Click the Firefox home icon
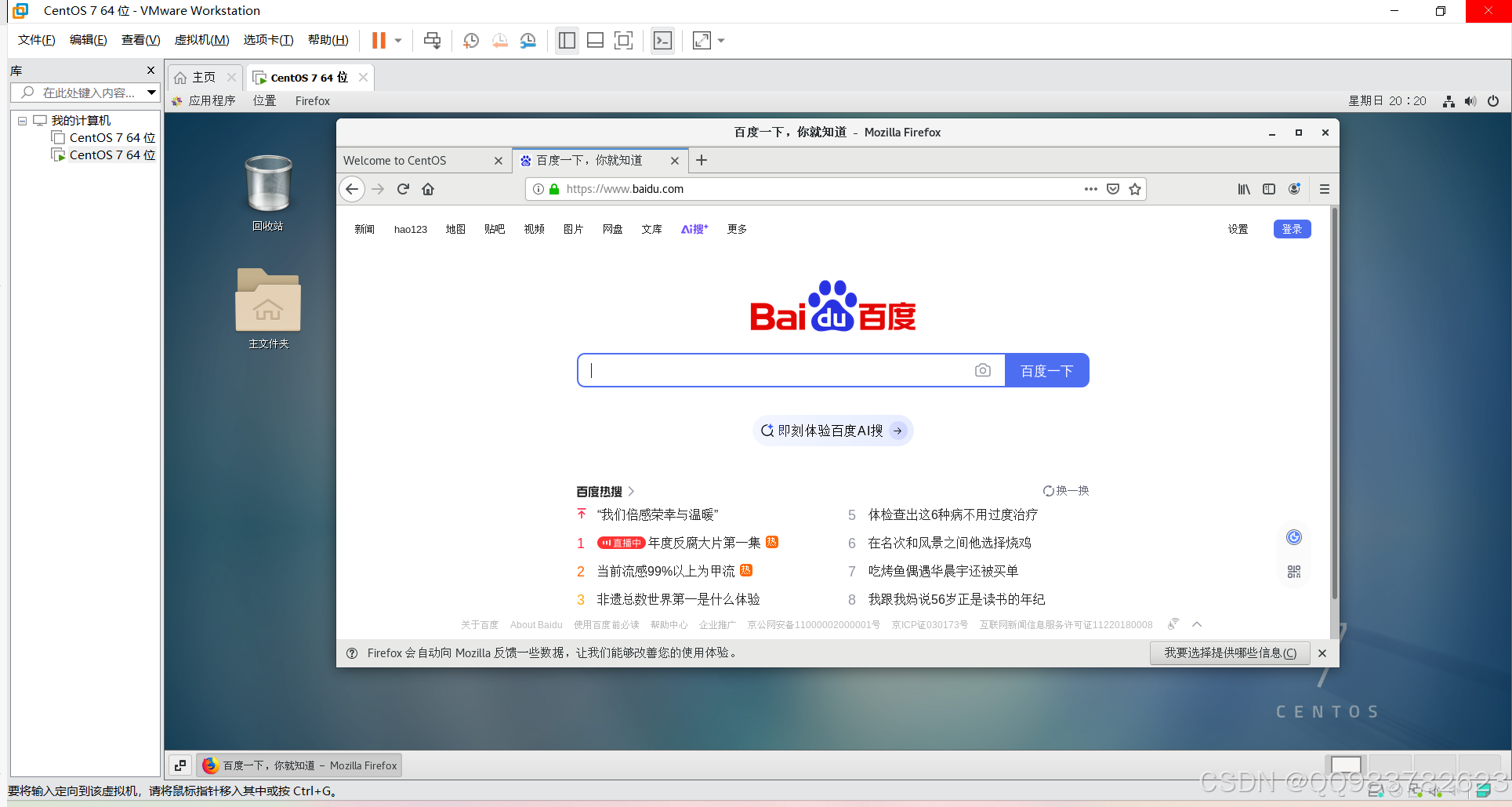This screenshot has height=807, width=1512. (x=428, y=189)
